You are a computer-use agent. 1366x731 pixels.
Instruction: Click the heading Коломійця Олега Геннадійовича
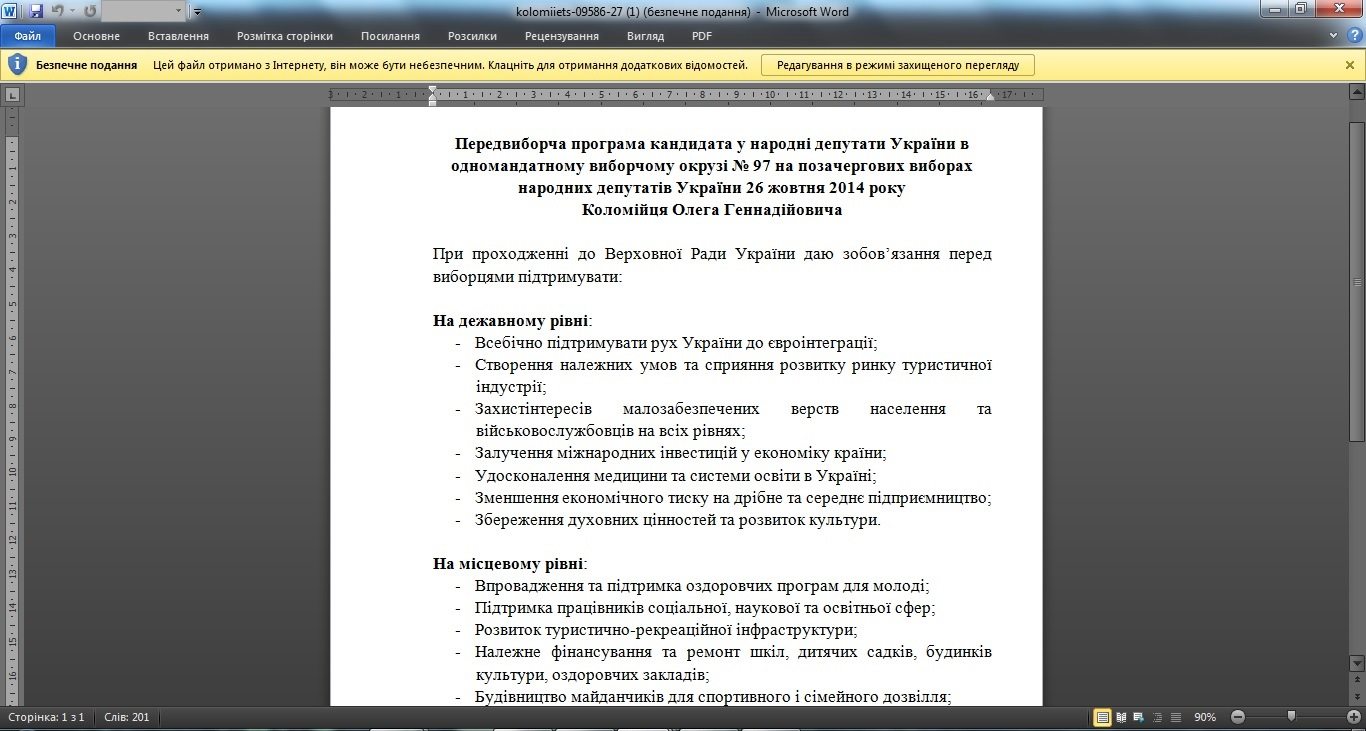pos(712,210)
